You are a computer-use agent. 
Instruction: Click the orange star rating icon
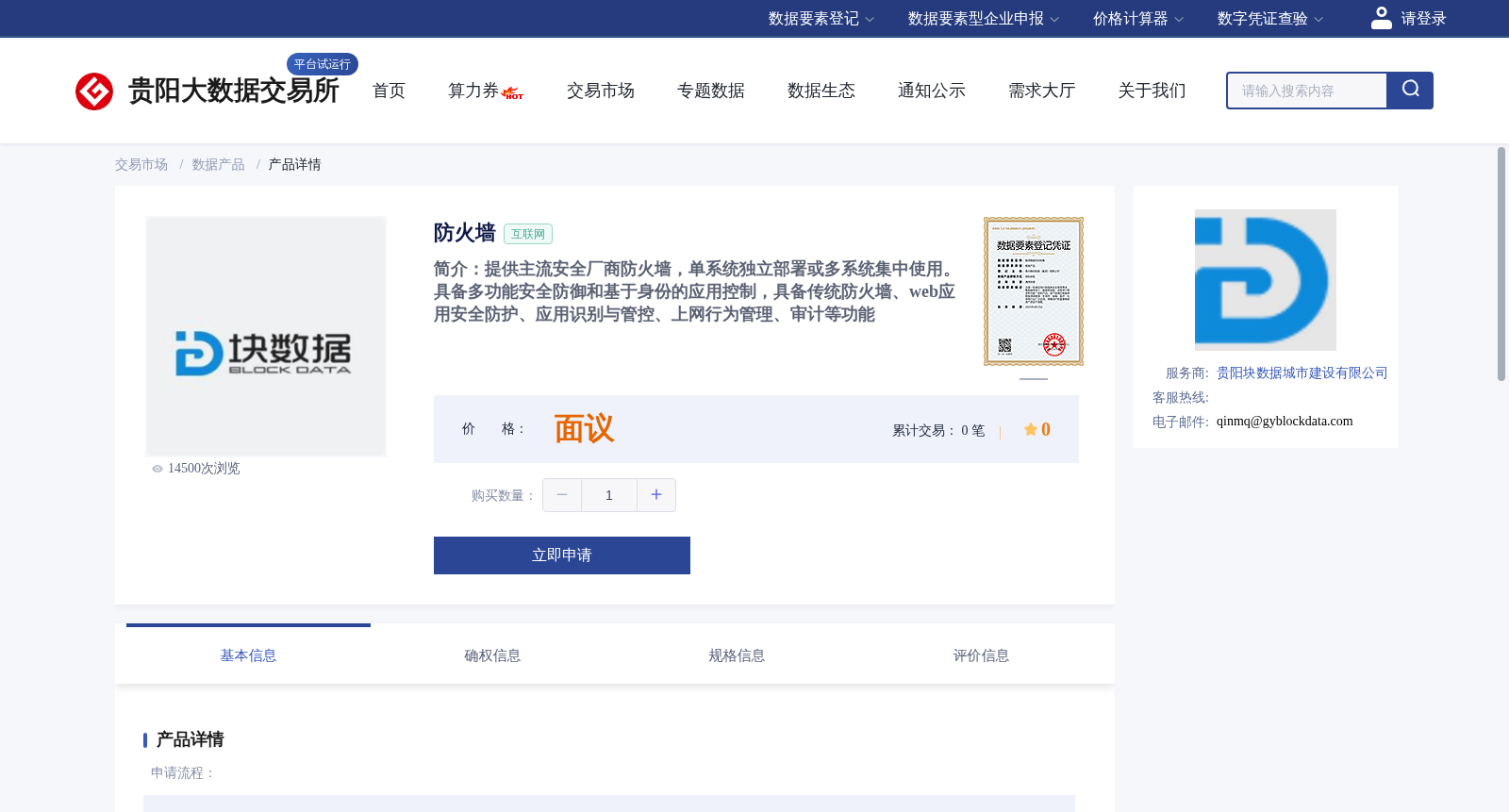pyautogui.click(x=1031, y=429)
